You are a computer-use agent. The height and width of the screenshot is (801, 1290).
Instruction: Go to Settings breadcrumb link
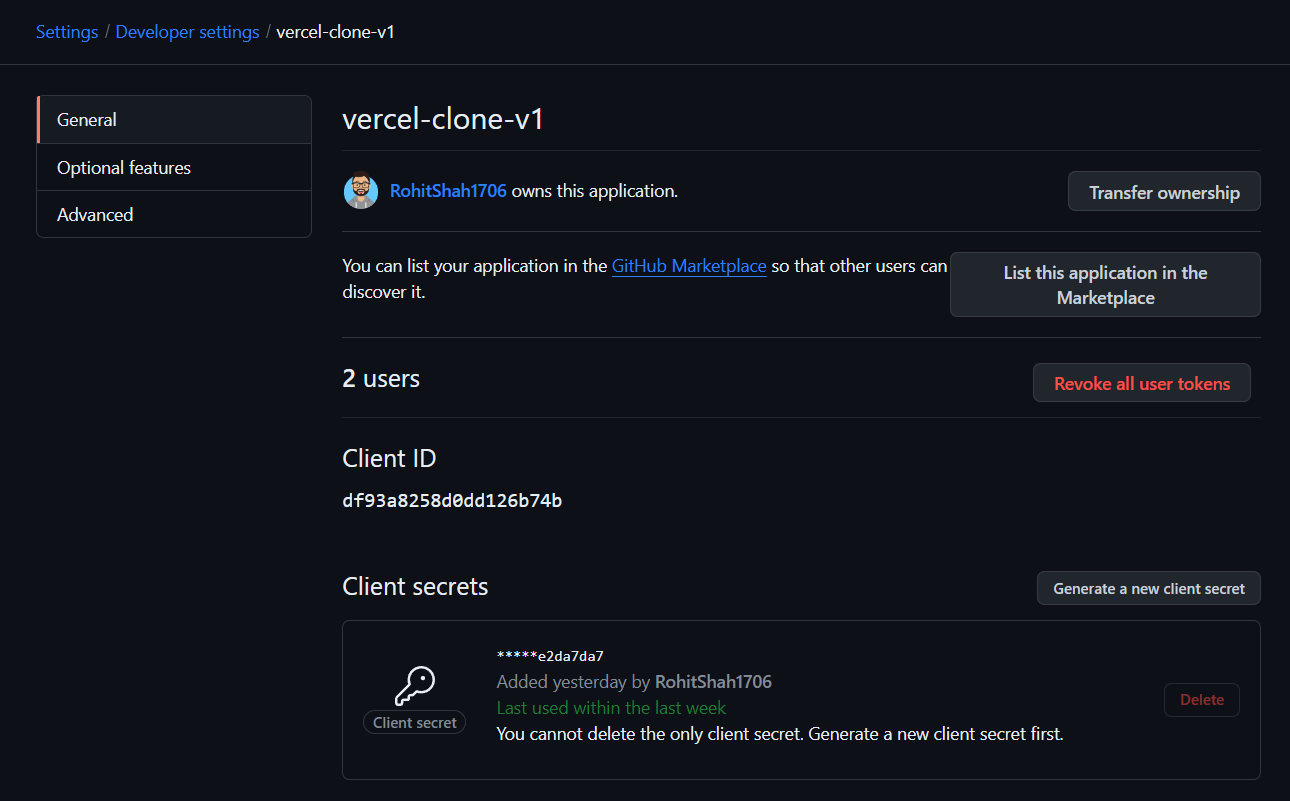(x=67, y=32)
